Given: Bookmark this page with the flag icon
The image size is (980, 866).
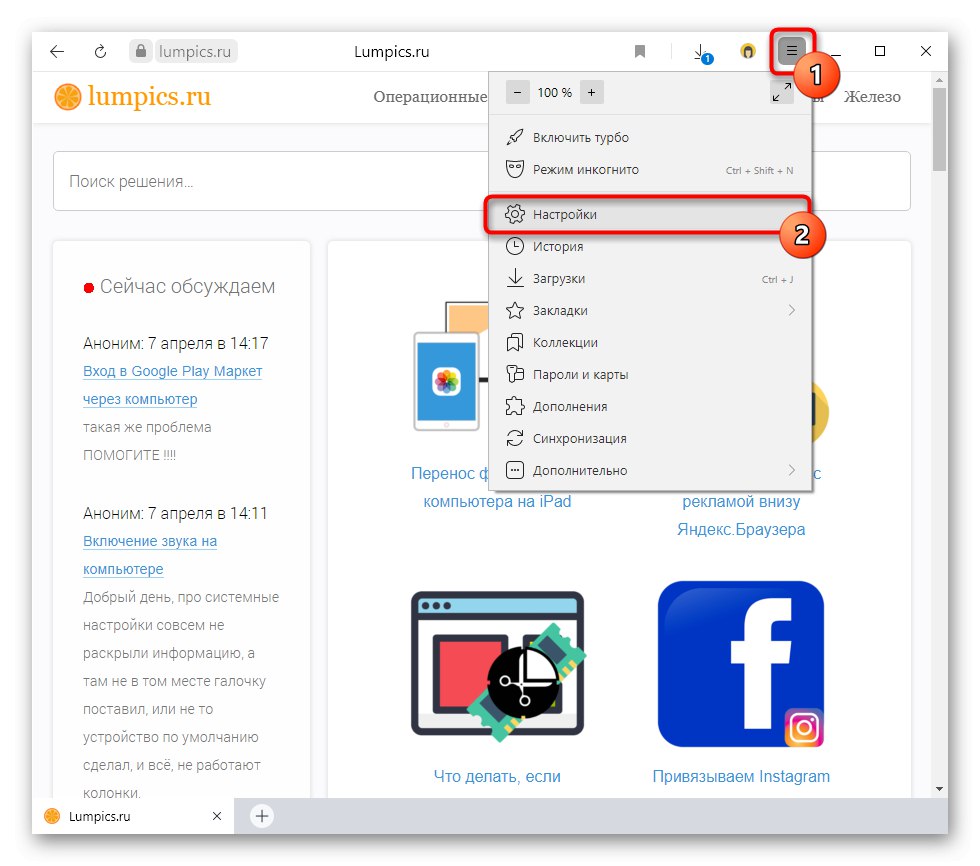Looking at the screenshot, I should coord(639,51).
